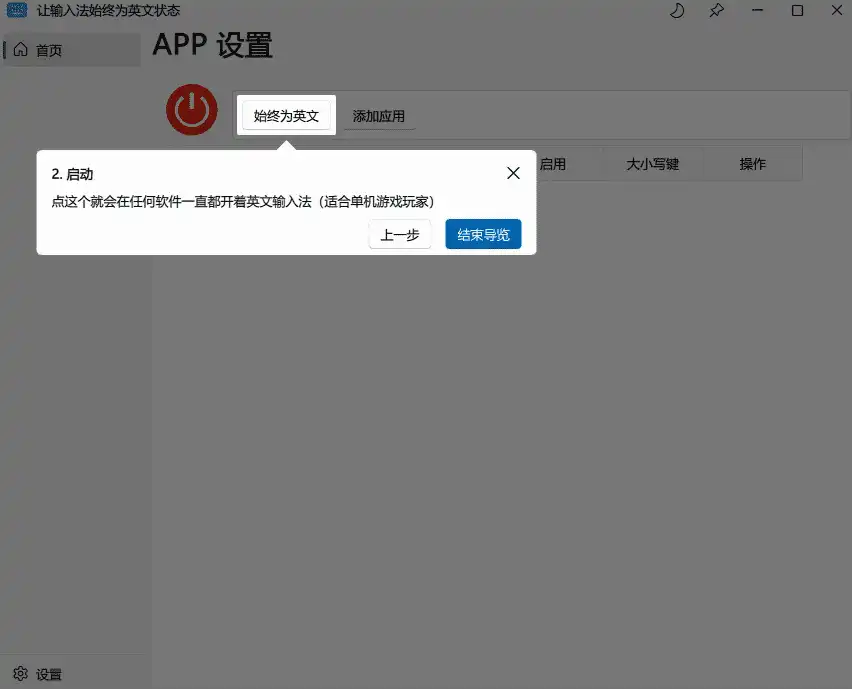Image resolution: width=852 pixels, height=689 pixels.
Task: Close the application window
Action: 837,10
